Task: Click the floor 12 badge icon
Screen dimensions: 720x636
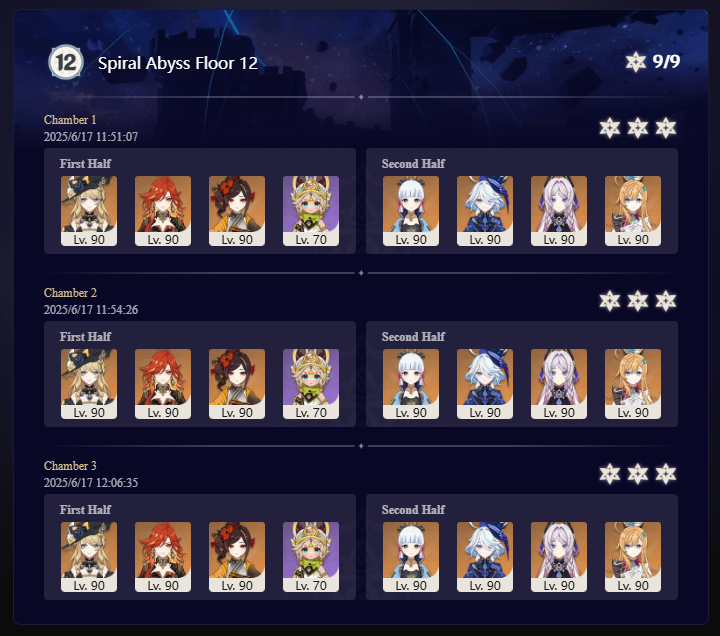Action: [66, 62]
